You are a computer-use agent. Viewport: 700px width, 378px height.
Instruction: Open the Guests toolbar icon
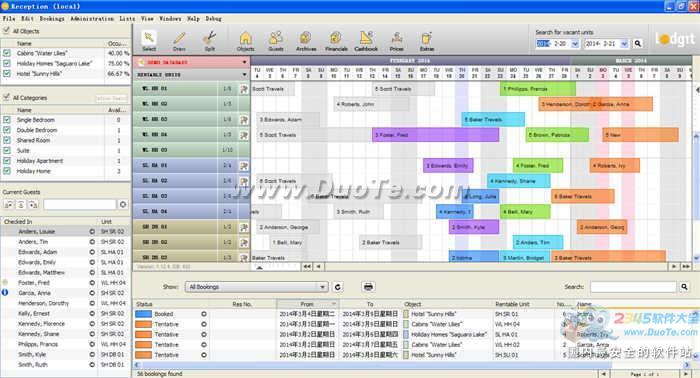coord(276,41)
